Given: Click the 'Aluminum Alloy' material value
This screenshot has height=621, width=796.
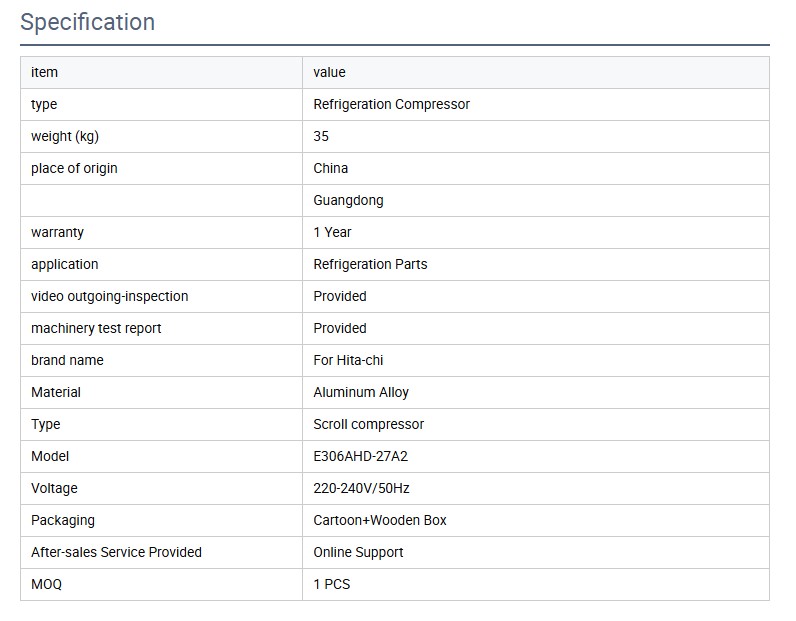Looking at the screenshot, I should 361,392.
